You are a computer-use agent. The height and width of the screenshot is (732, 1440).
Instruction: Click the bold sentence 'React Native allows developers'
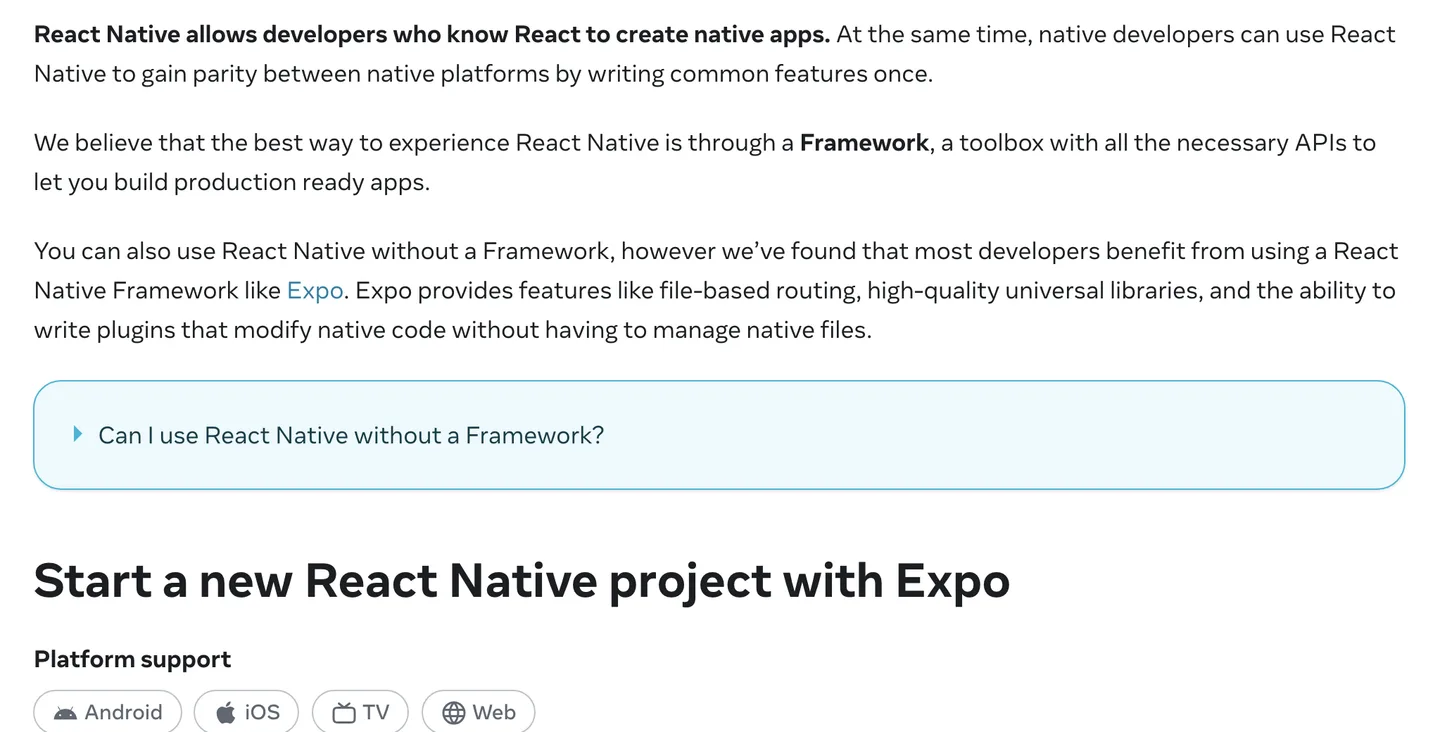pos(432,35)
